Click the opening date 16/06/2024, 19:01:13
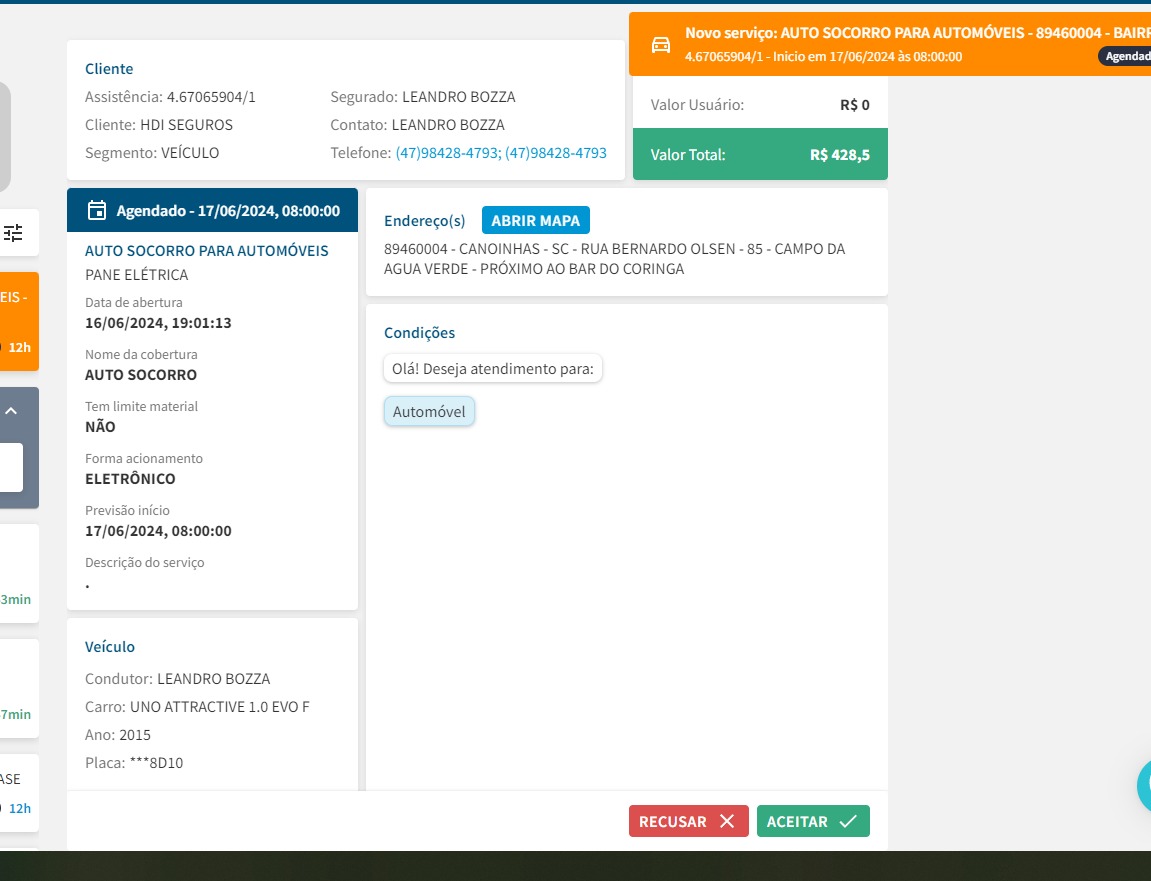This screenshot has height=881, width=1151. tap(159, 323)
